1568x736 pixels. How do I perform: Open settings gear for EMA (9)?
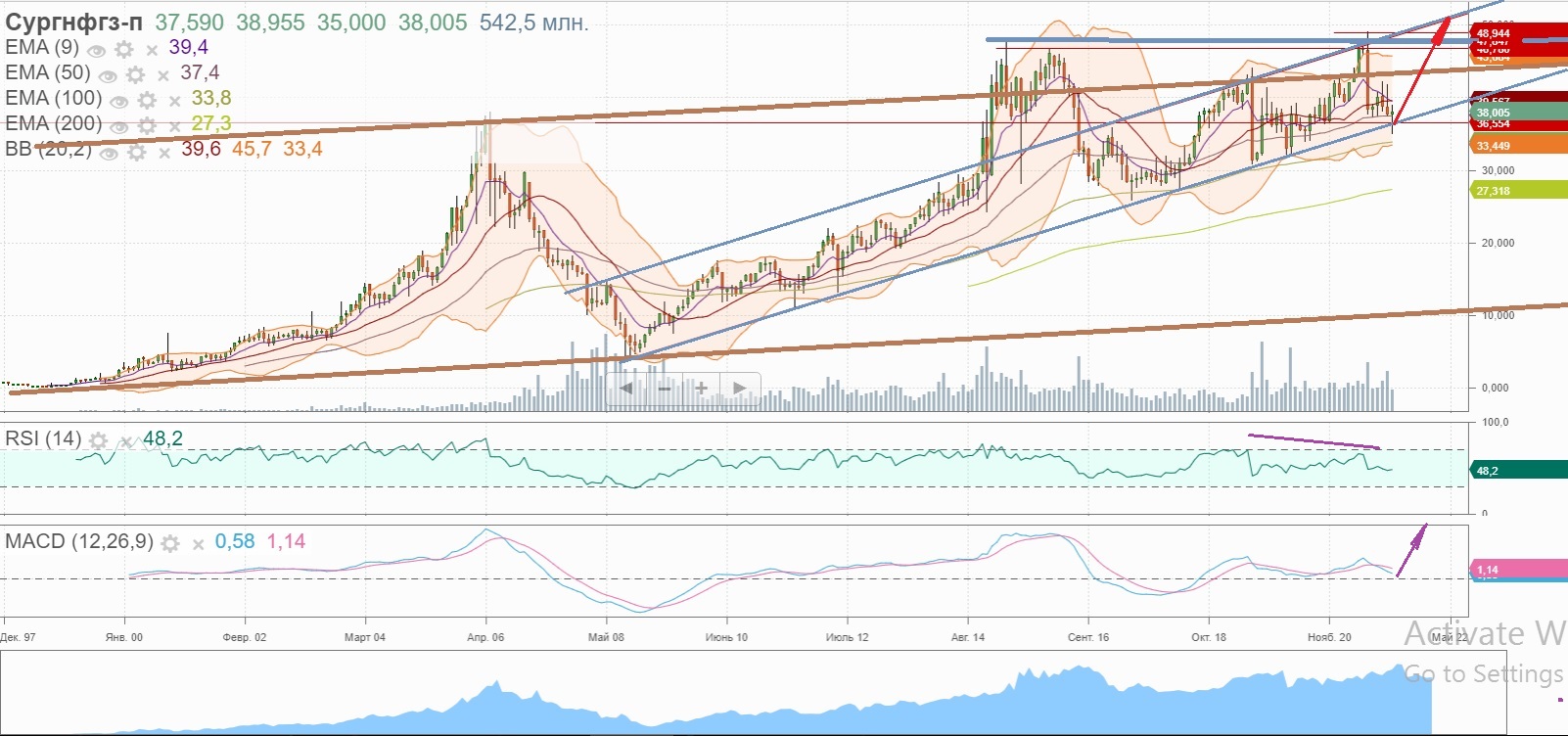point(124,49)
